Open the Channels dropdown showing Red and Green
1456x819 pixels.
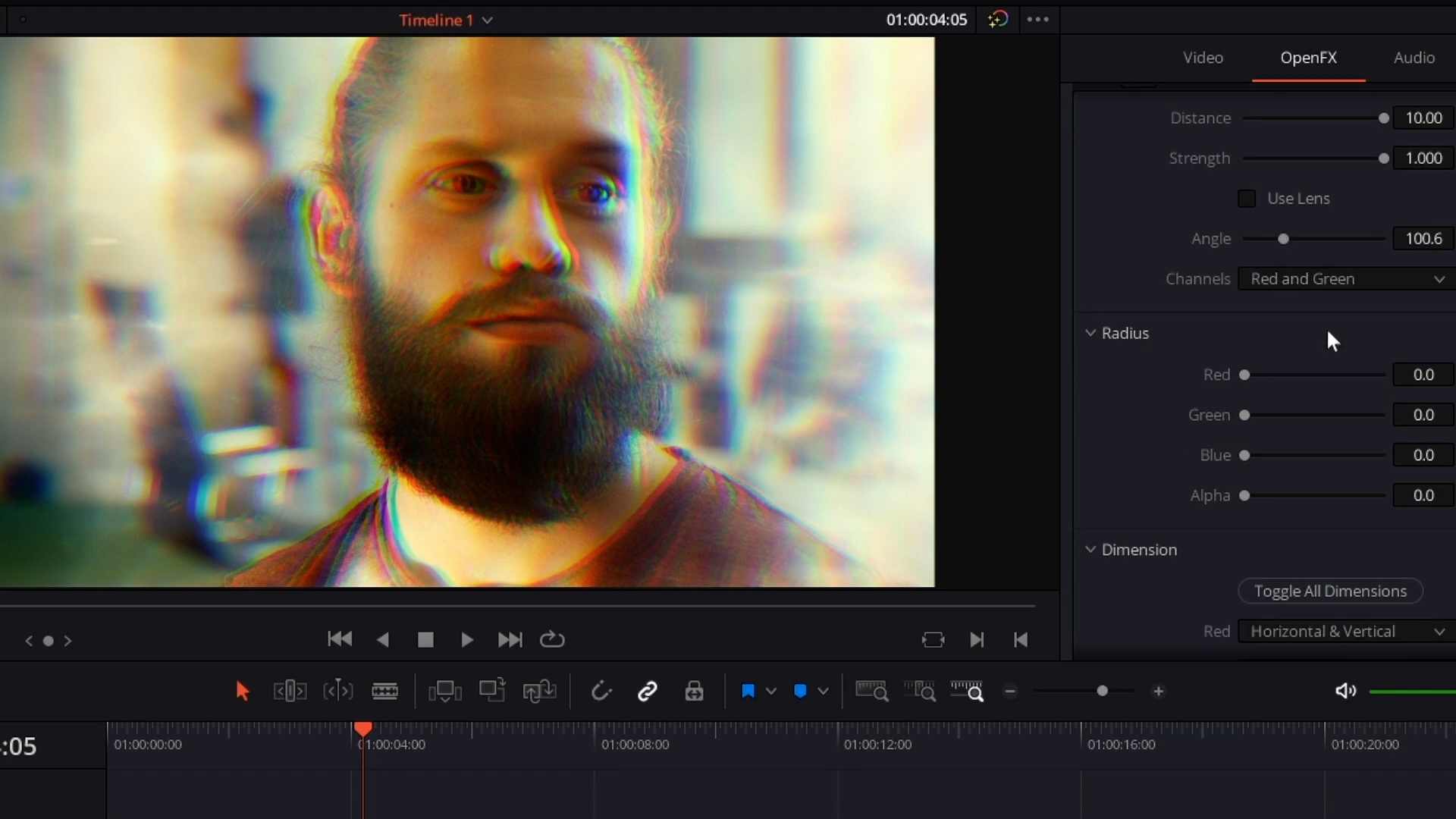(x=1345, y=278)
